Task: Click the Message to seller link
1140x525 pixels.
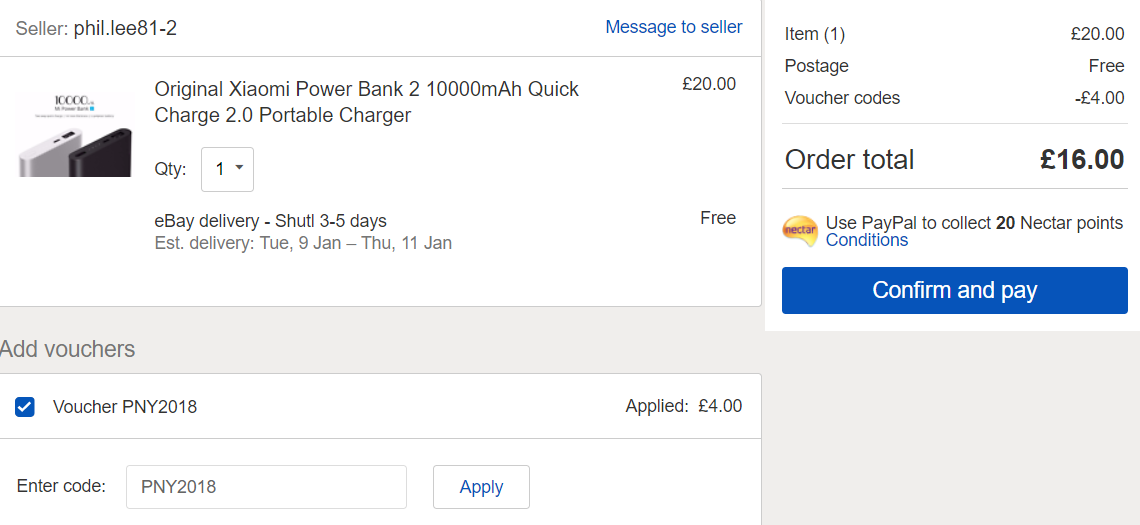Action: [674, 27]
